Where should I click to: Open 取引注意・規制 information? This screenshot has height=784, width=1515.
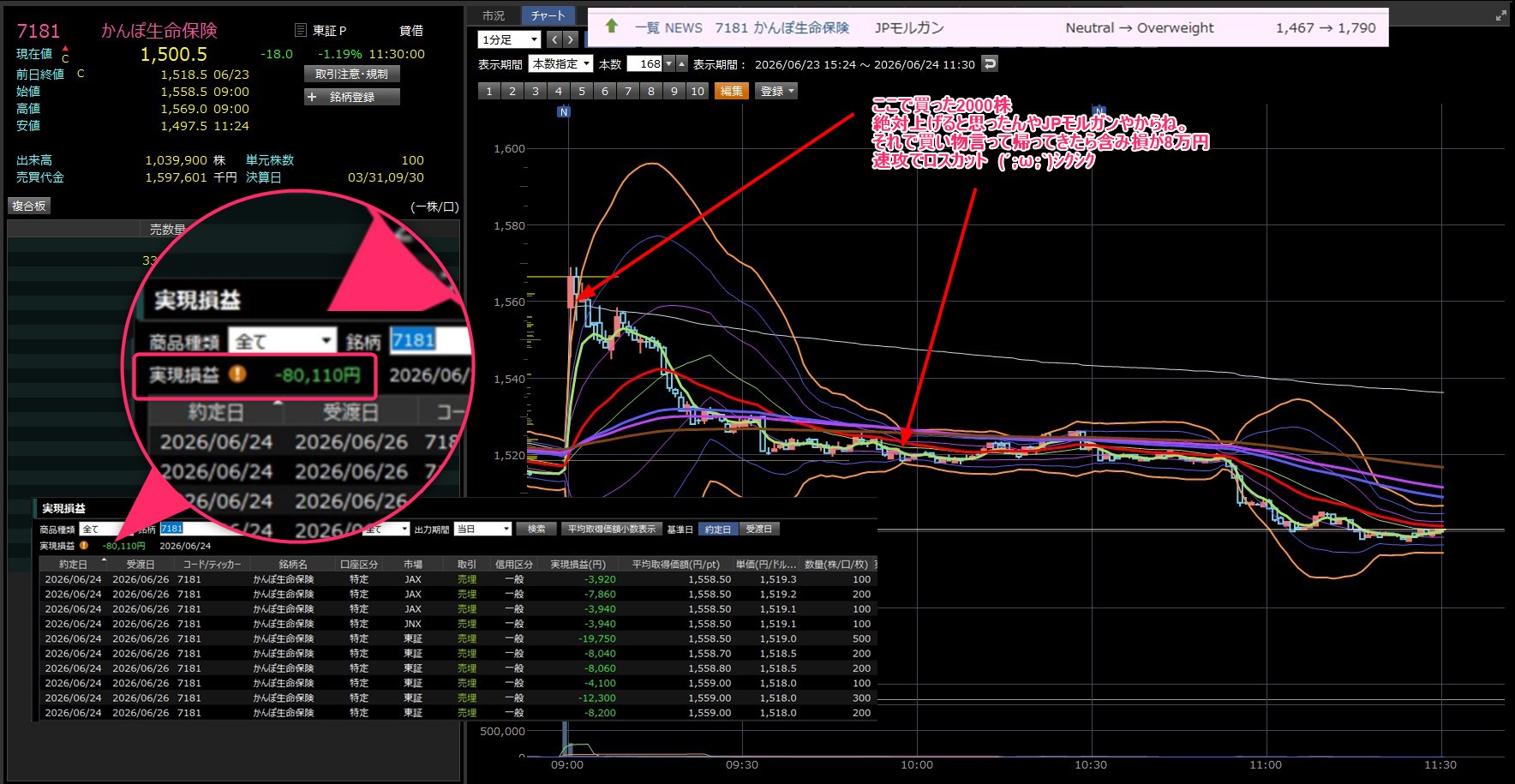pyautogui.click(x=351, y=74)
